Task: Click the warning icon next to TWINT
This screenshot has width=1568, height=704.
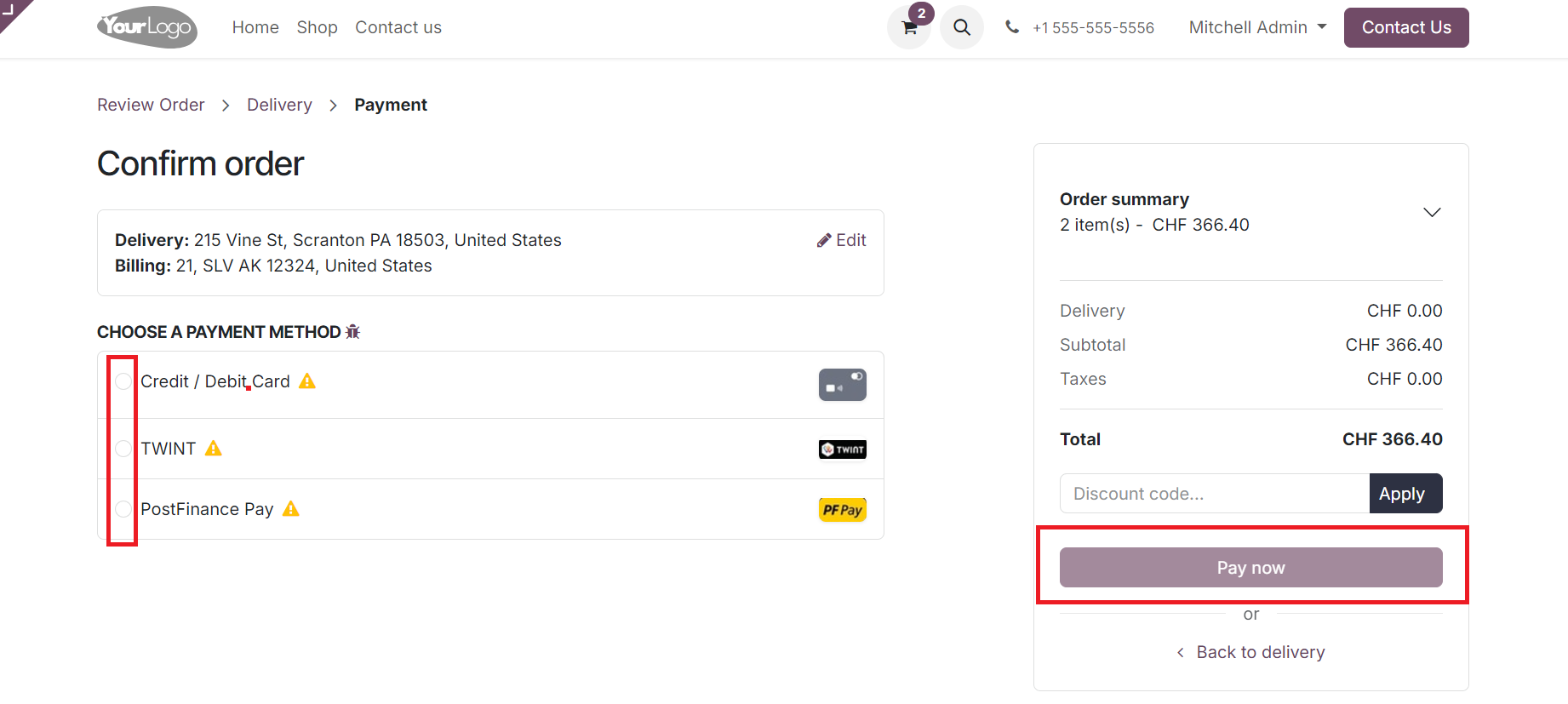Action: click(x=214, y=449)
